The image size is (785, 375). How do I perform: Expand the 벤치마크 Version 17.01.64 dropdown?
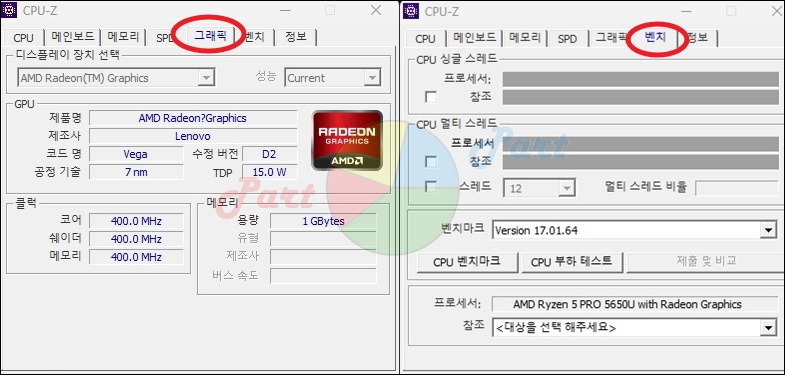pyautogui.click(x=768, y=230)
